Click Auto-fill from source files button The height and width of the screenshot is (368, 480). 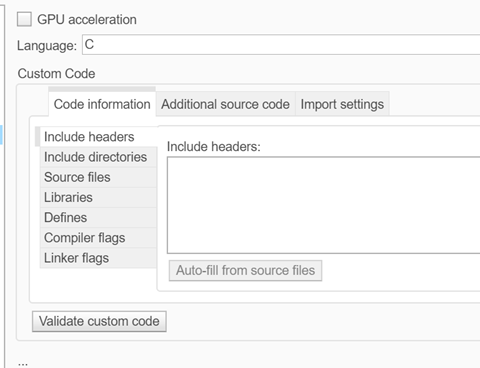[x=245, y=270]
